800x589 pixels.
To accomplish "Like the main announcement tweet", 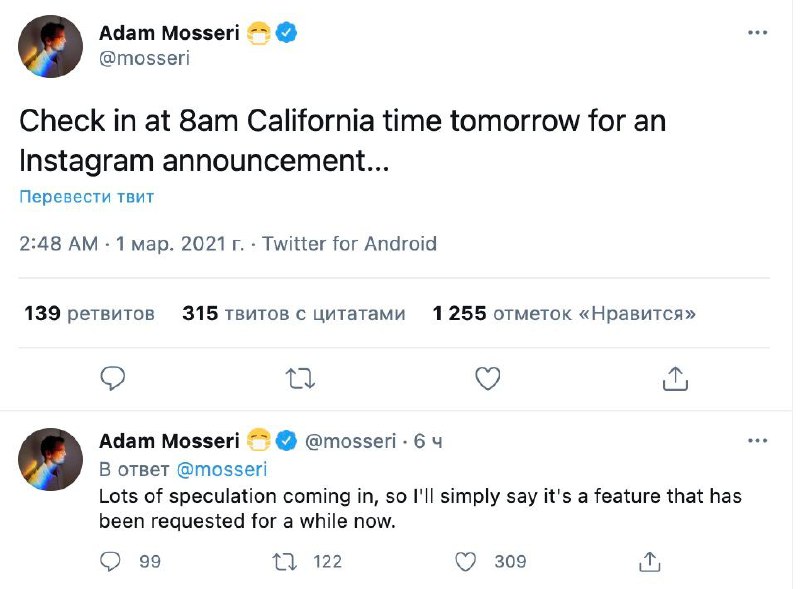I will coord(487,378).
